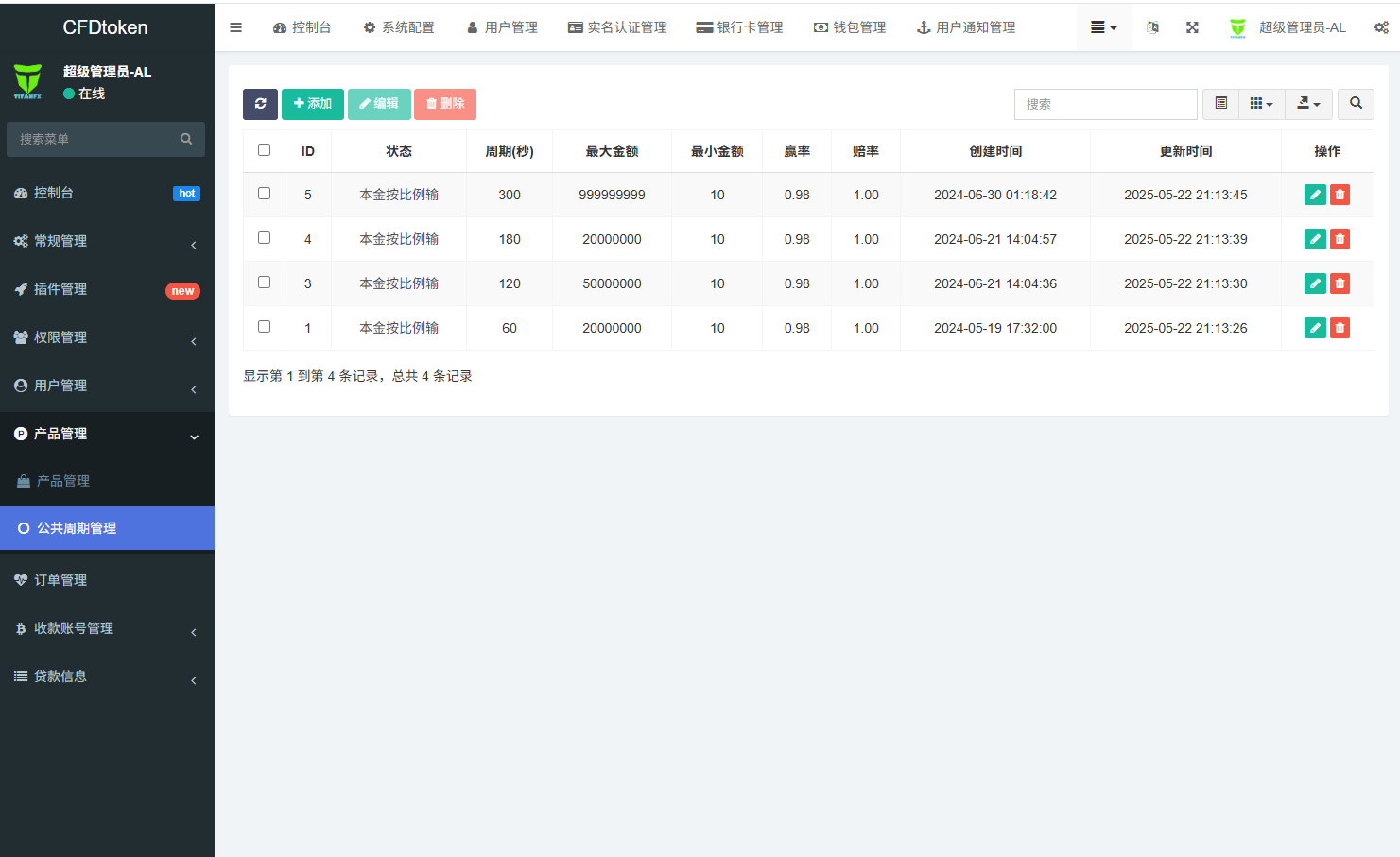Click the CFDtoken green shield logo in top bar
This screenshot has width=1400, height=857.
(1237, 27)
